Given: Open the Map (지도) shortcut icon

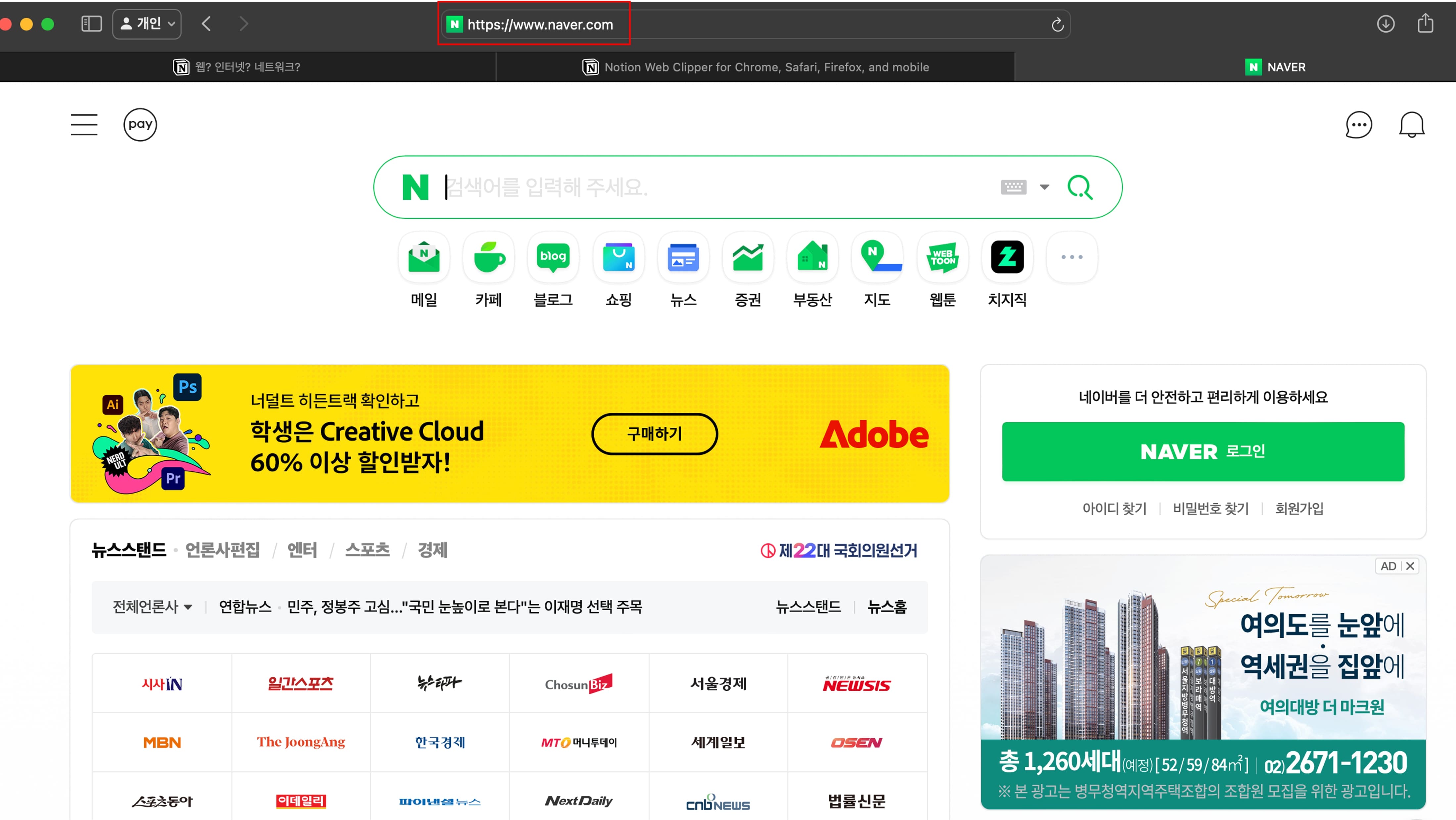Looking at the screenshot, I should [x=877, y=257].
